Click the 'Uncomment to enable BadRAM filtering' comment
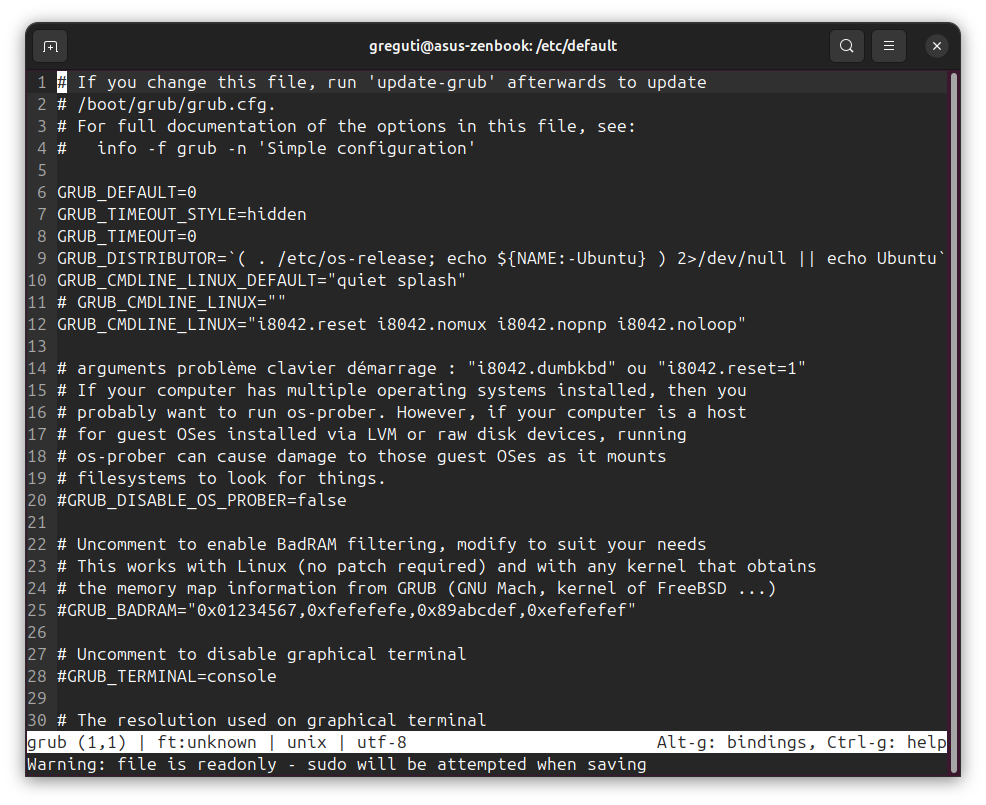 (382, 545)
